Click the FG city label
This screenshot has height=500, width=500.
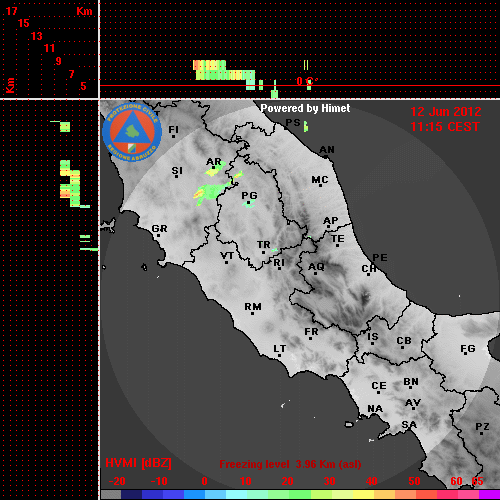tap(468, 349)
